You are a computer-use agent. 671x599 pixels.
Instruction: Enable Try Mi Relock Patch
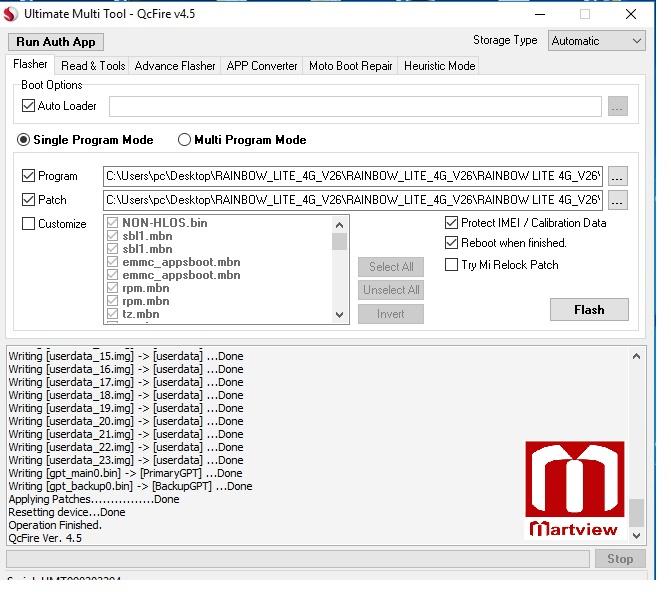tap(451, 265)
